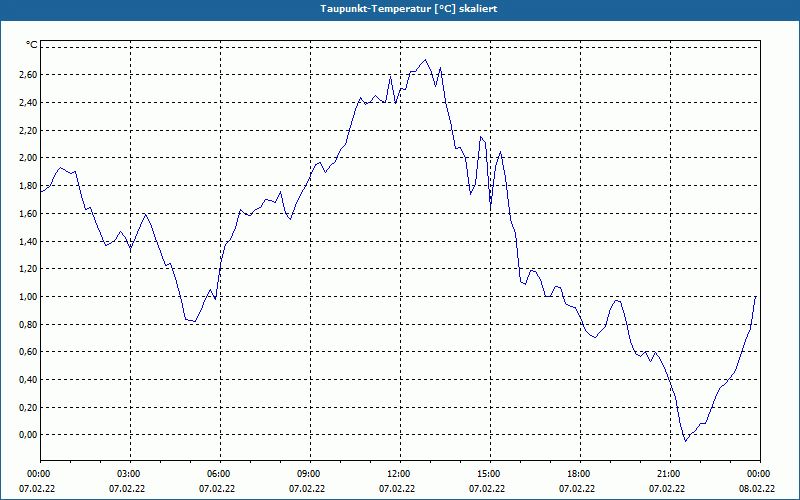
Task: Click the 1,00 y-axis label
Action: 28,296
